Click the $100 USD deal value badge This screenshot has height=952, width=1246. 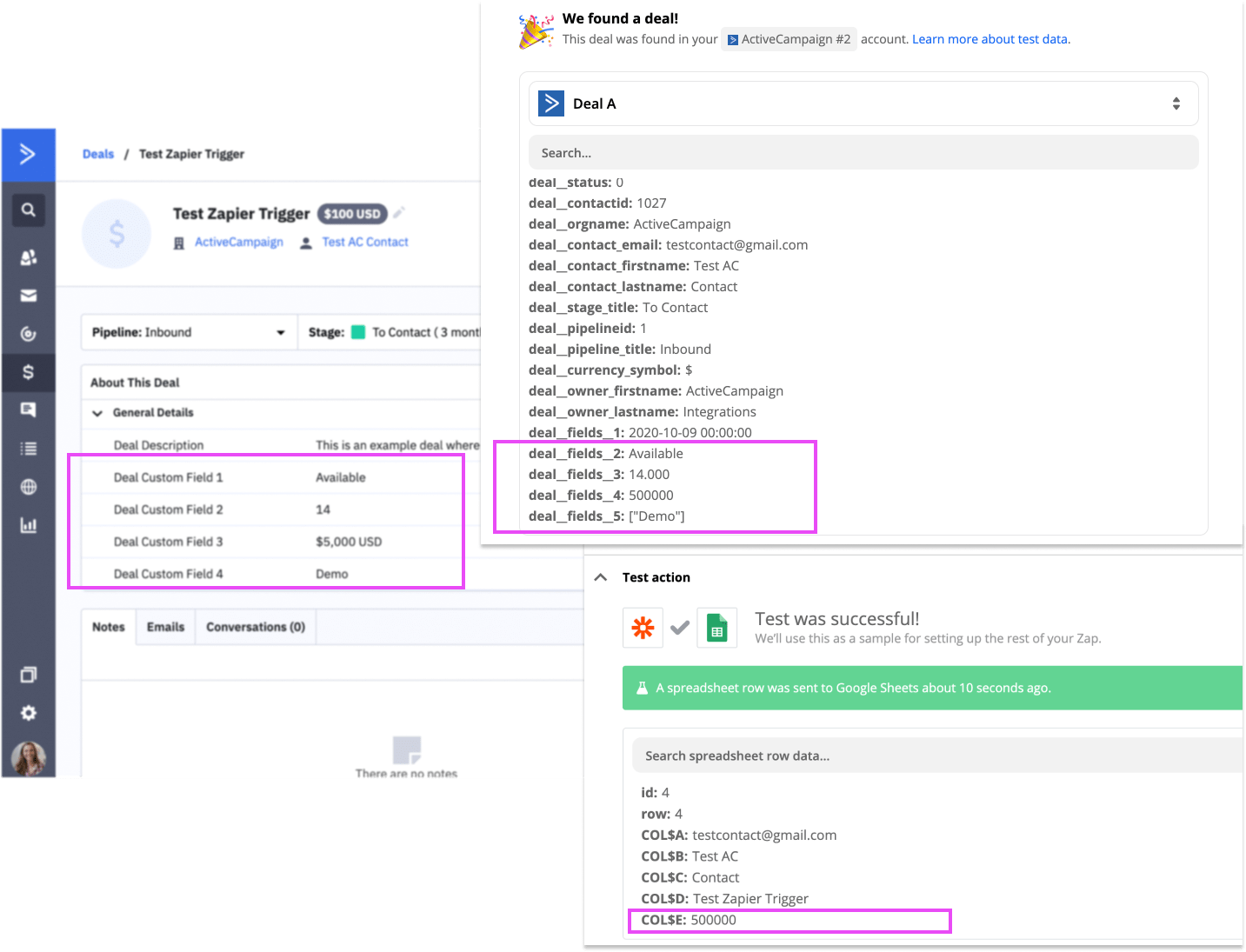click(352, 214)
